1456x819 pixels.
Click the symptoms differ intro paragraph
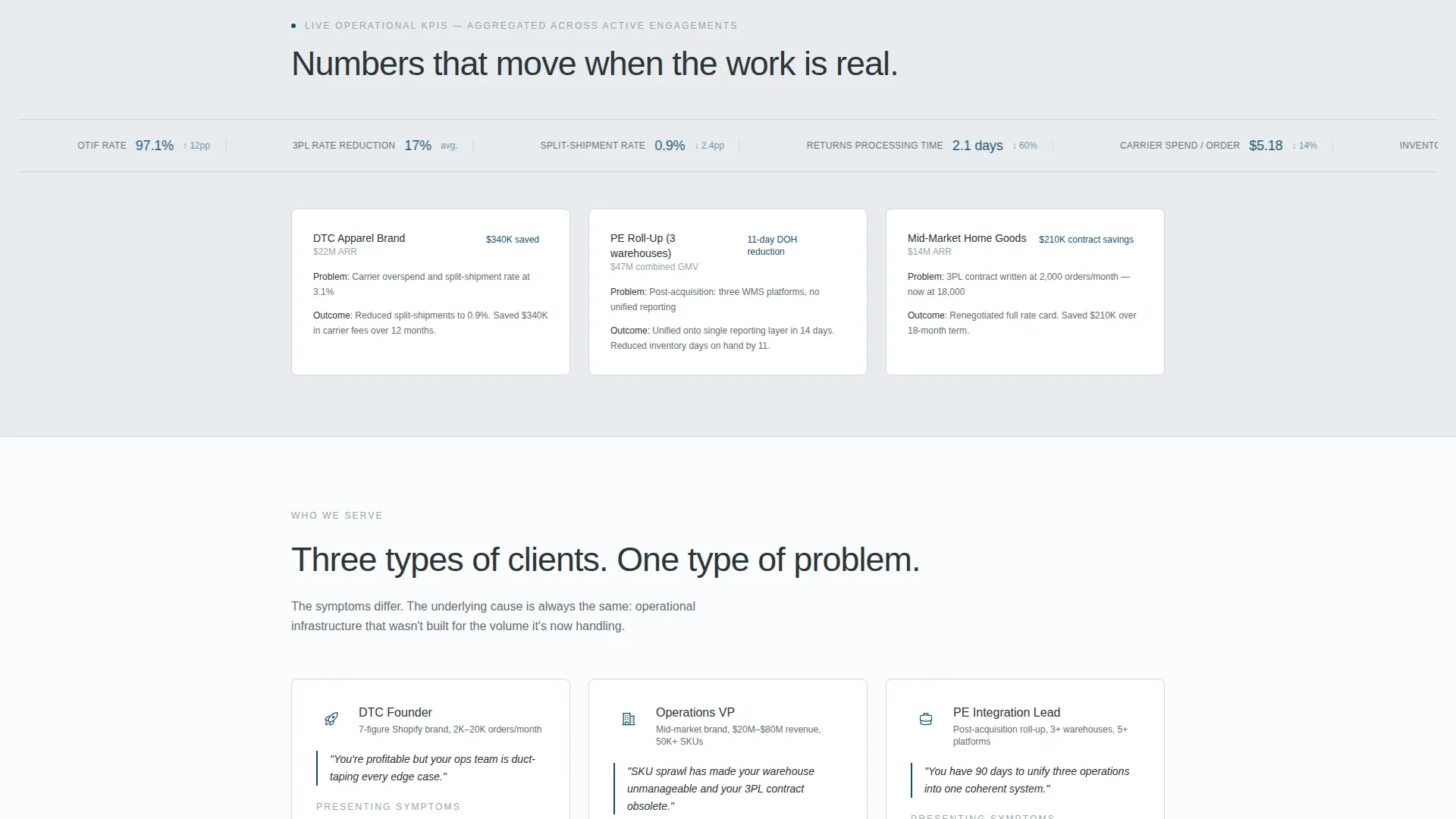[x=493, y=617]
